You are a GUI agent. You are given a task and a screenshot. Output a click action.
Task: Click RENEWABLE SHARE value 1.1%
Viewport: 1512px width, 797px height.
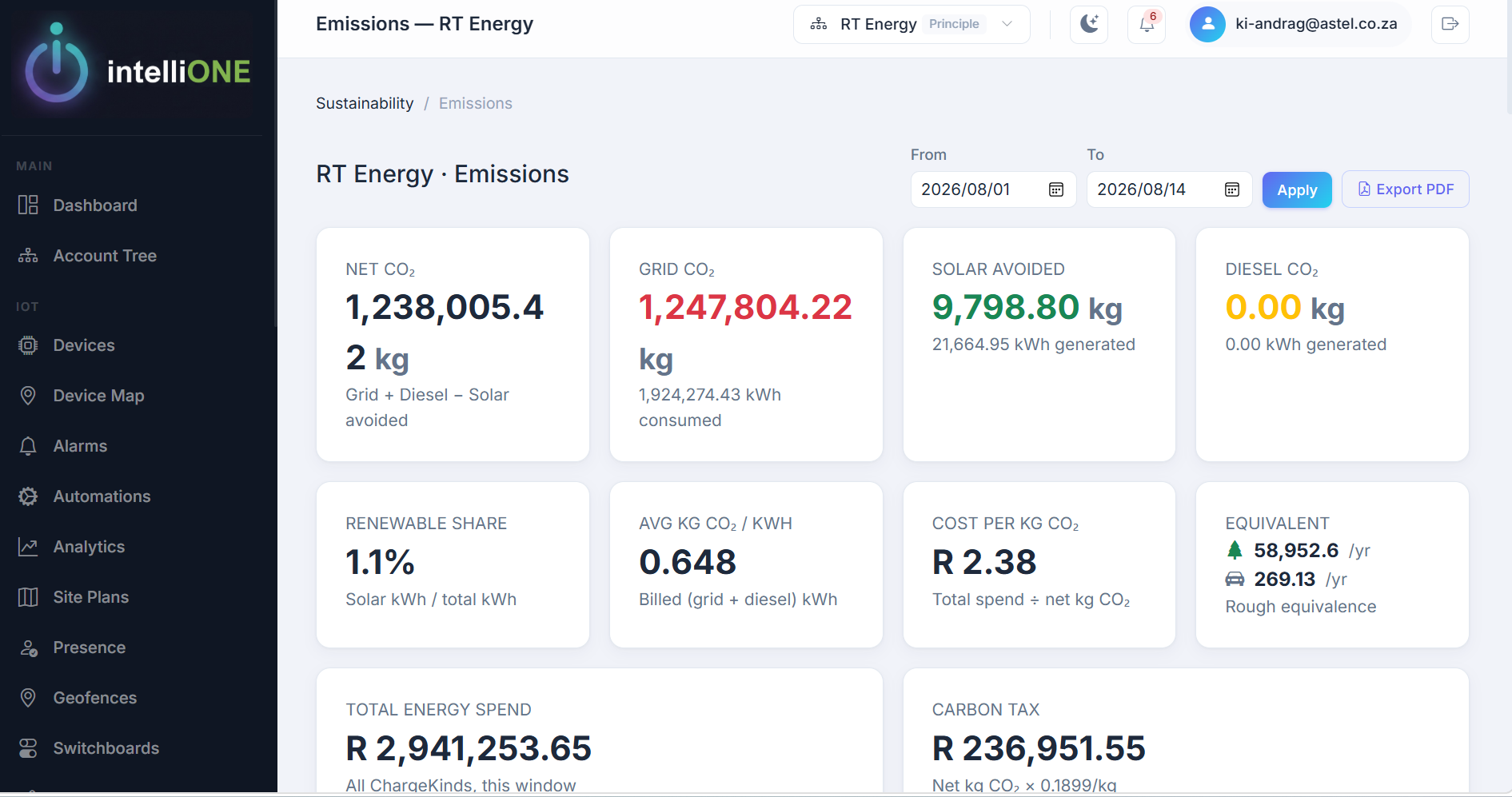(x=380, y=562)
